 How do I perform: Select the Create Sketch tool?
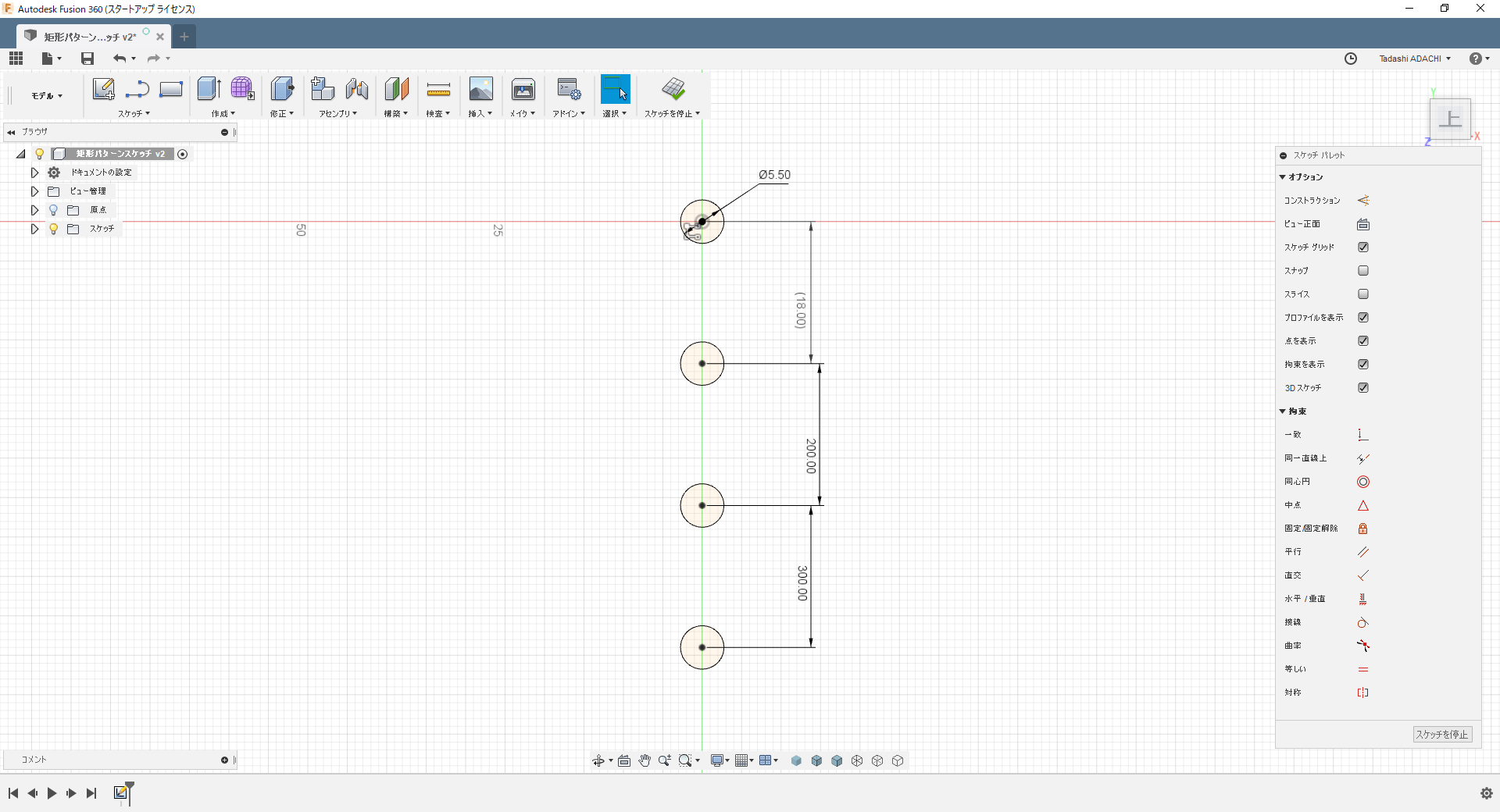tap(103, 89)
